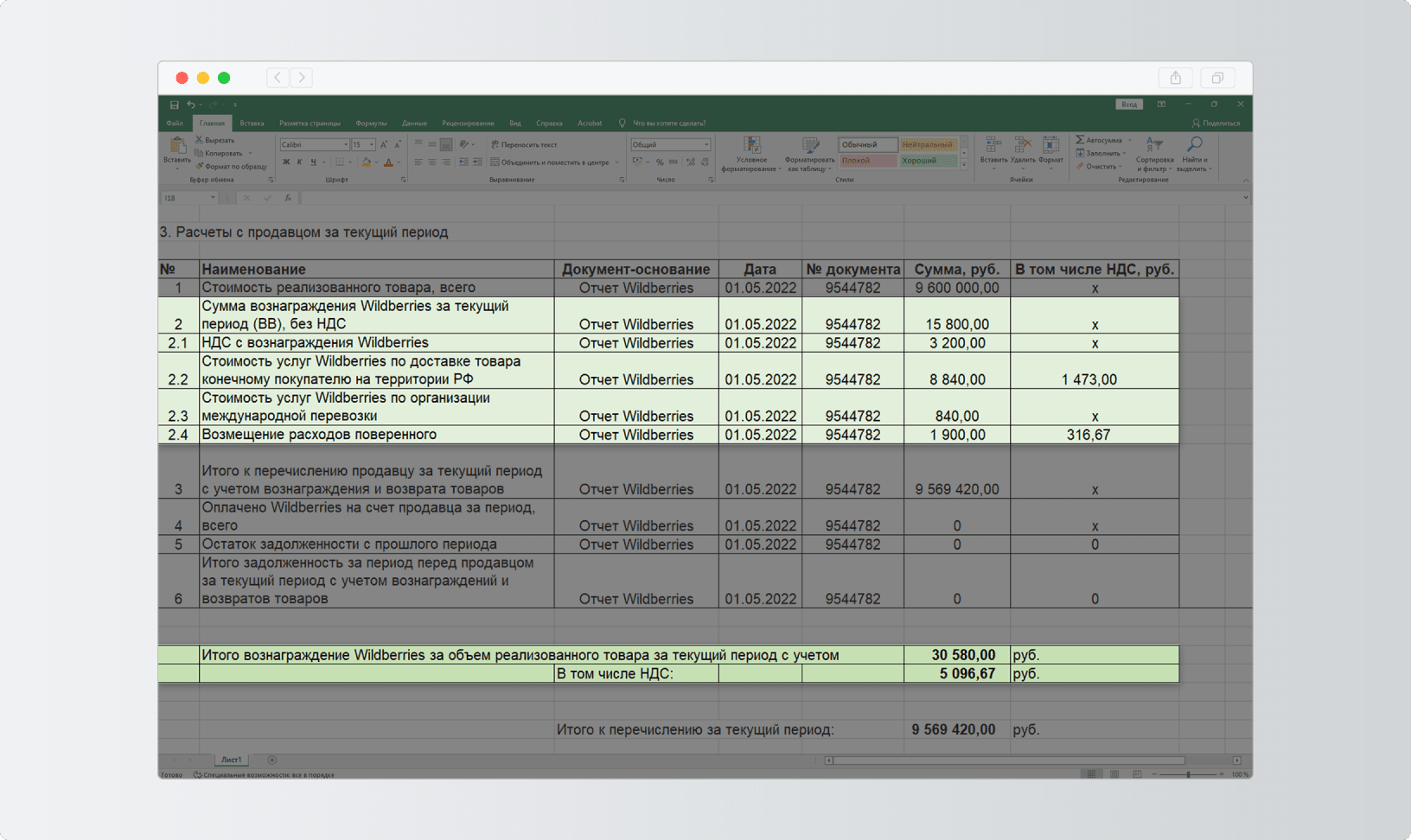This screenshot has height=840, width=1411.
Task: Open the Quick Access Toolbar customize arrow
Action: coord(234,105)
